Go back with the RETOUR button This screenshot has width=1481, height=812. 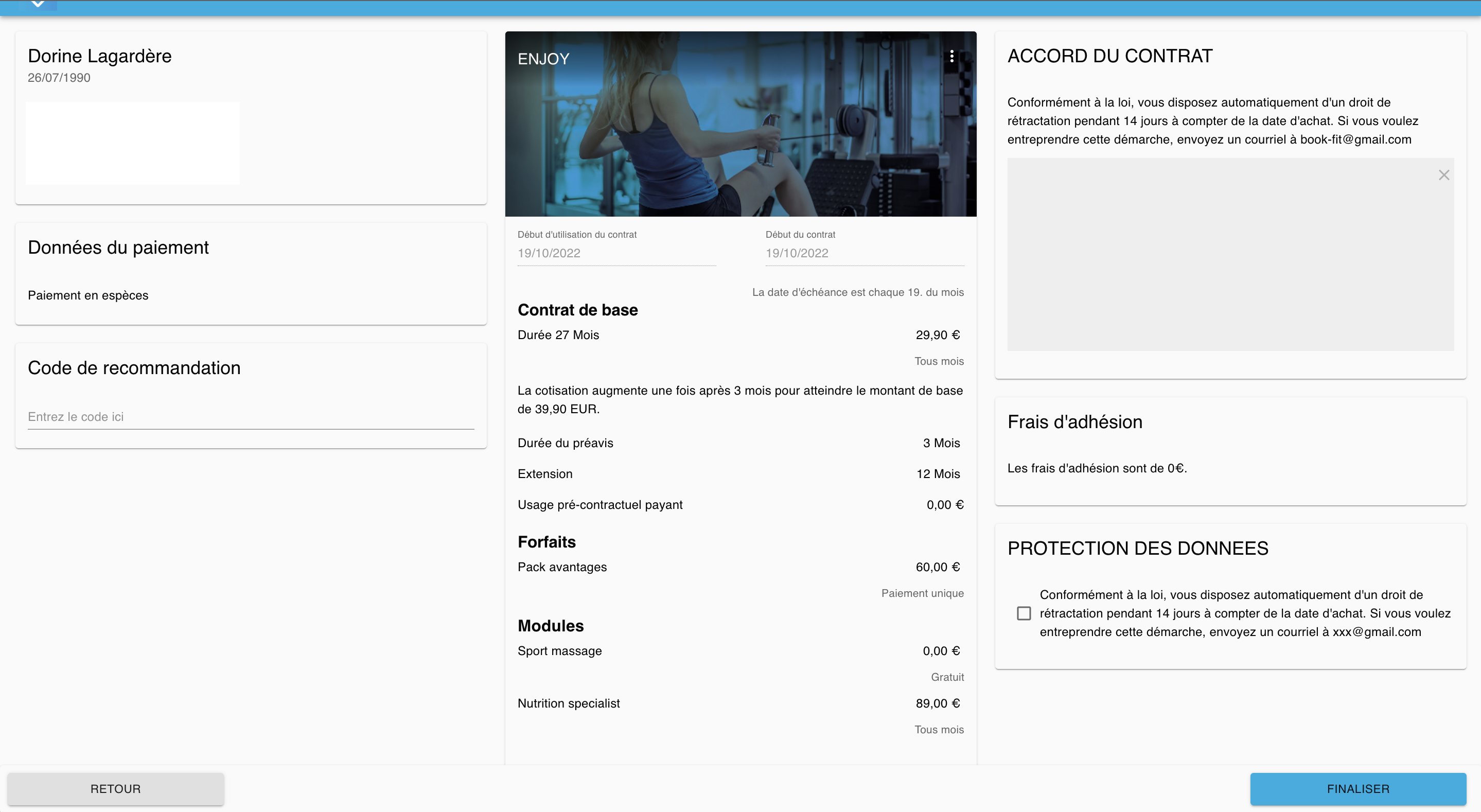point(116,788)
